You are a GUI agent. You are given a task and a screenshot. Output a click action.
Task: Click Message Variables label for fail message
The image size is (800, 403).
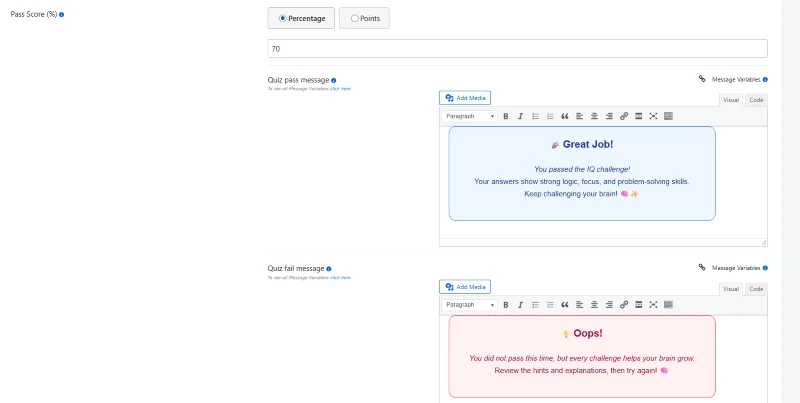[736, 268]
